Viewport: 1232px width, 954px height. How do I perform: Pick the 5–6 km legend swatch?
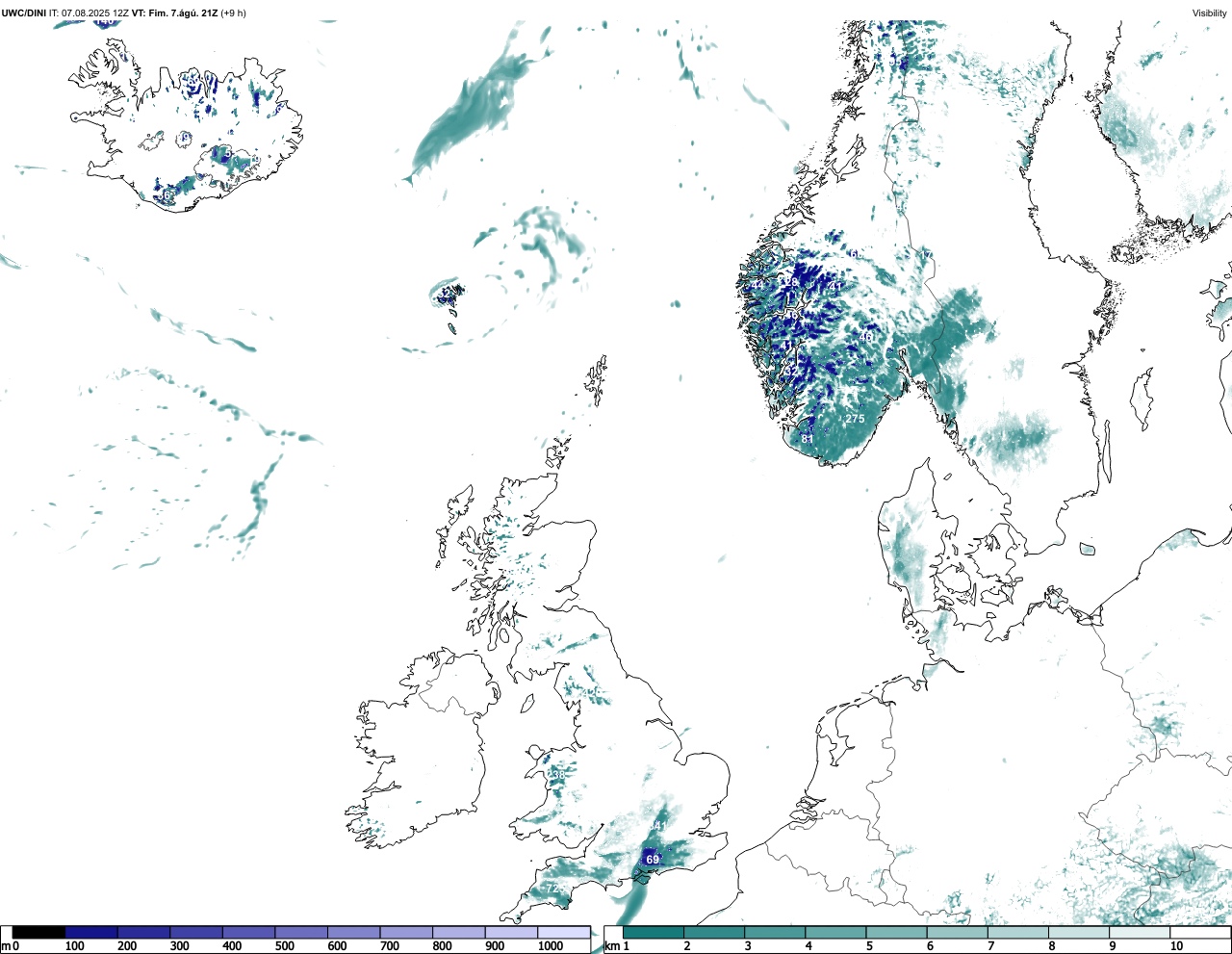pyautogui.click(x=896, y=933)
